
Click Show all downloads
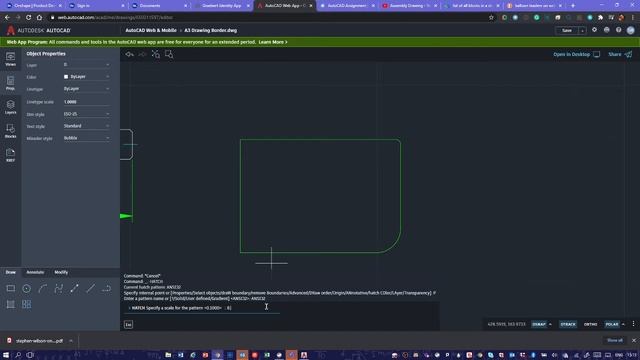615,340
